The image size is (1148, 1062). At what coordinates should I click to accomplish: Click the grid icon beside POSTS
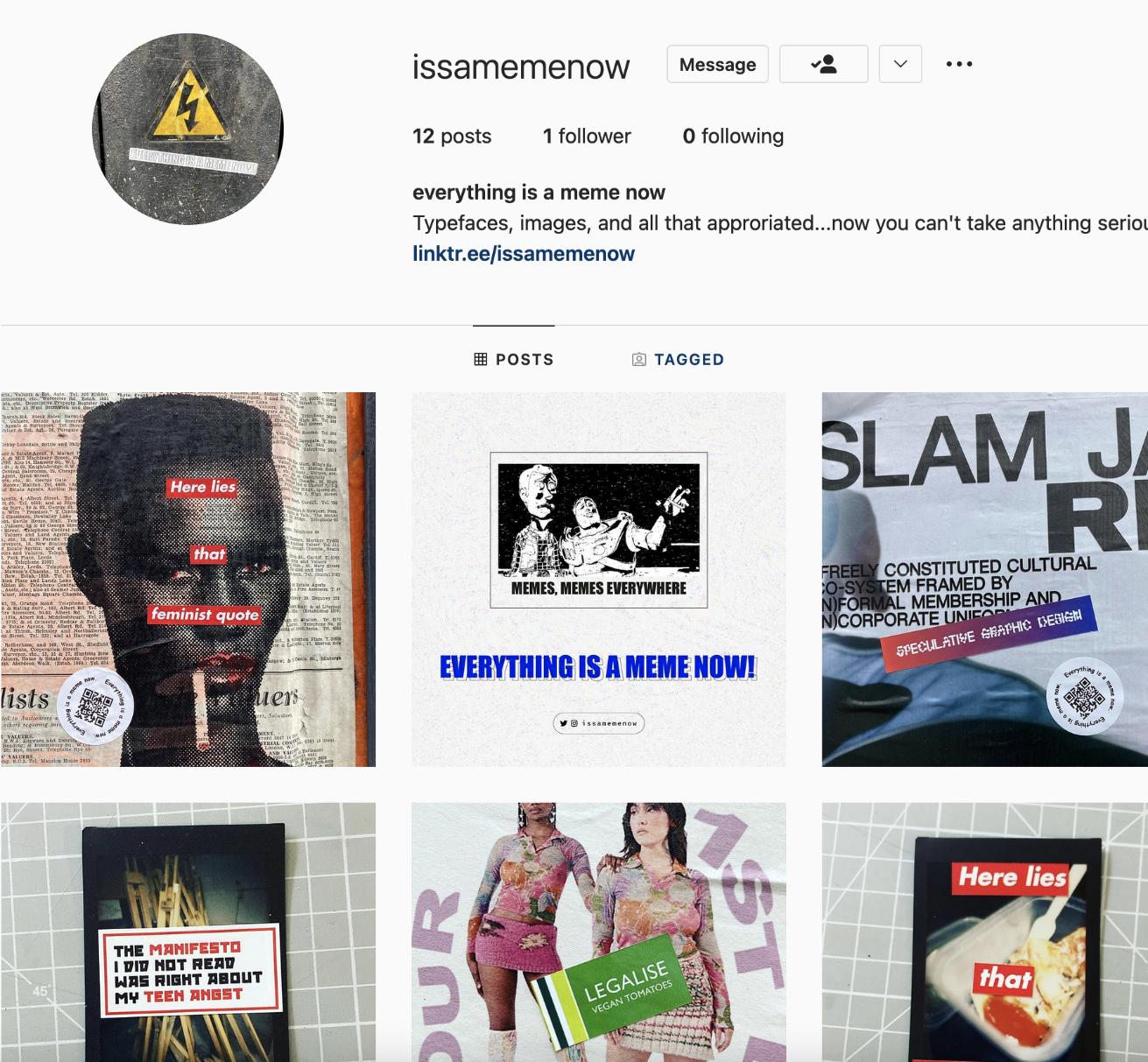pyautogui.click(x=480, y=359)
